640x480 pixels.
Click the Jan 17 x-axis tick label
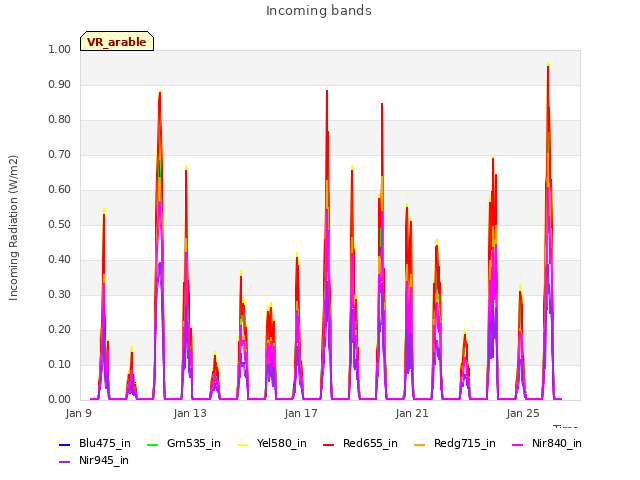click(x=301, y=413)
